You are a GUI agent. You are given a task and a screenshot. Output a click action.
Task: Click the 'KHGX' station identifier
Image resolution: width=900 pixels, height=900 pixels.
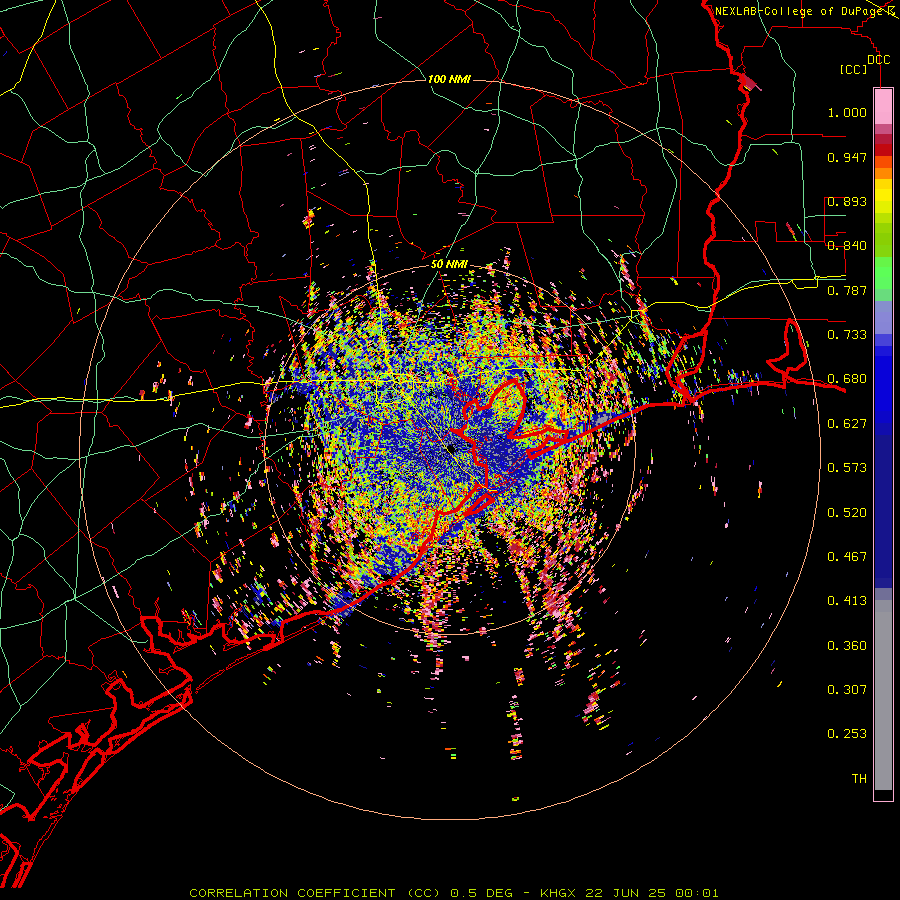coord(557,893)
